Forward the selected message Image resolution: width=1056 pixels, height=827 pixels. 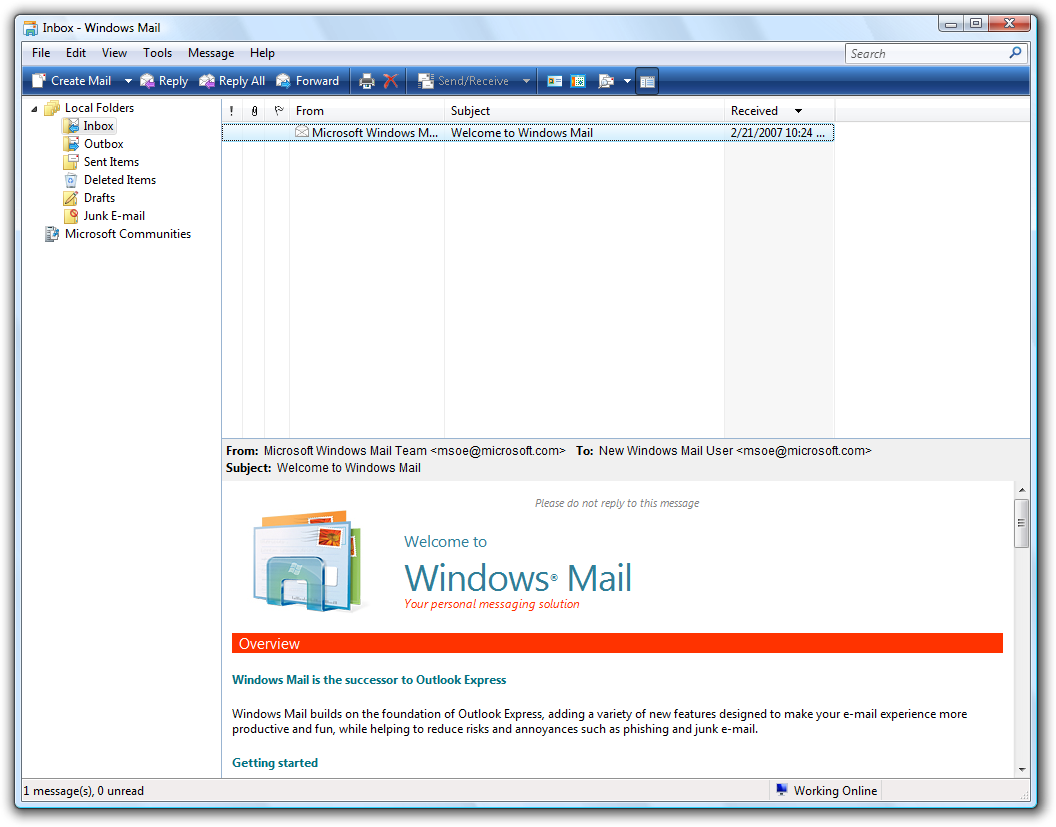tap(308, 81)
